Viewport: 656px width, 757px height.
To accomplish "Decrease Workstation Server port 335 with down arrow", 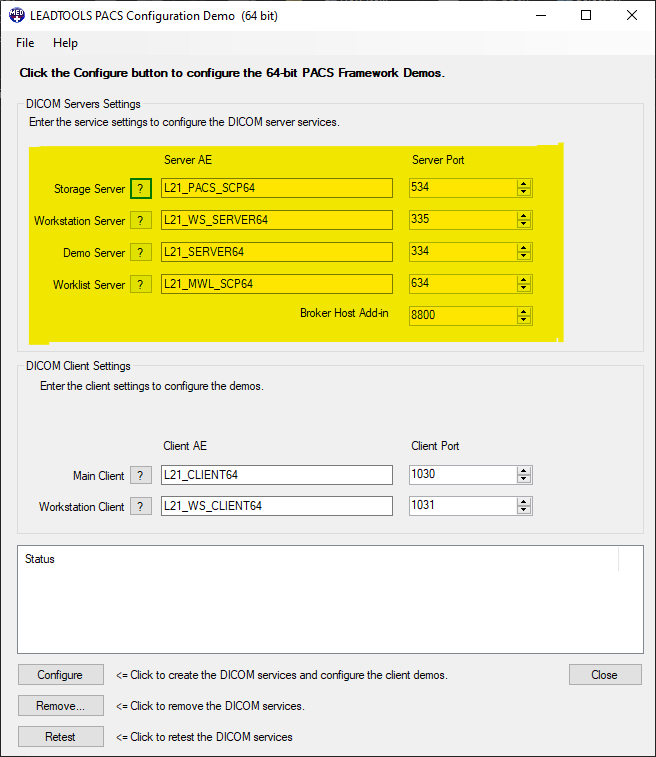I will coord(524,224).
